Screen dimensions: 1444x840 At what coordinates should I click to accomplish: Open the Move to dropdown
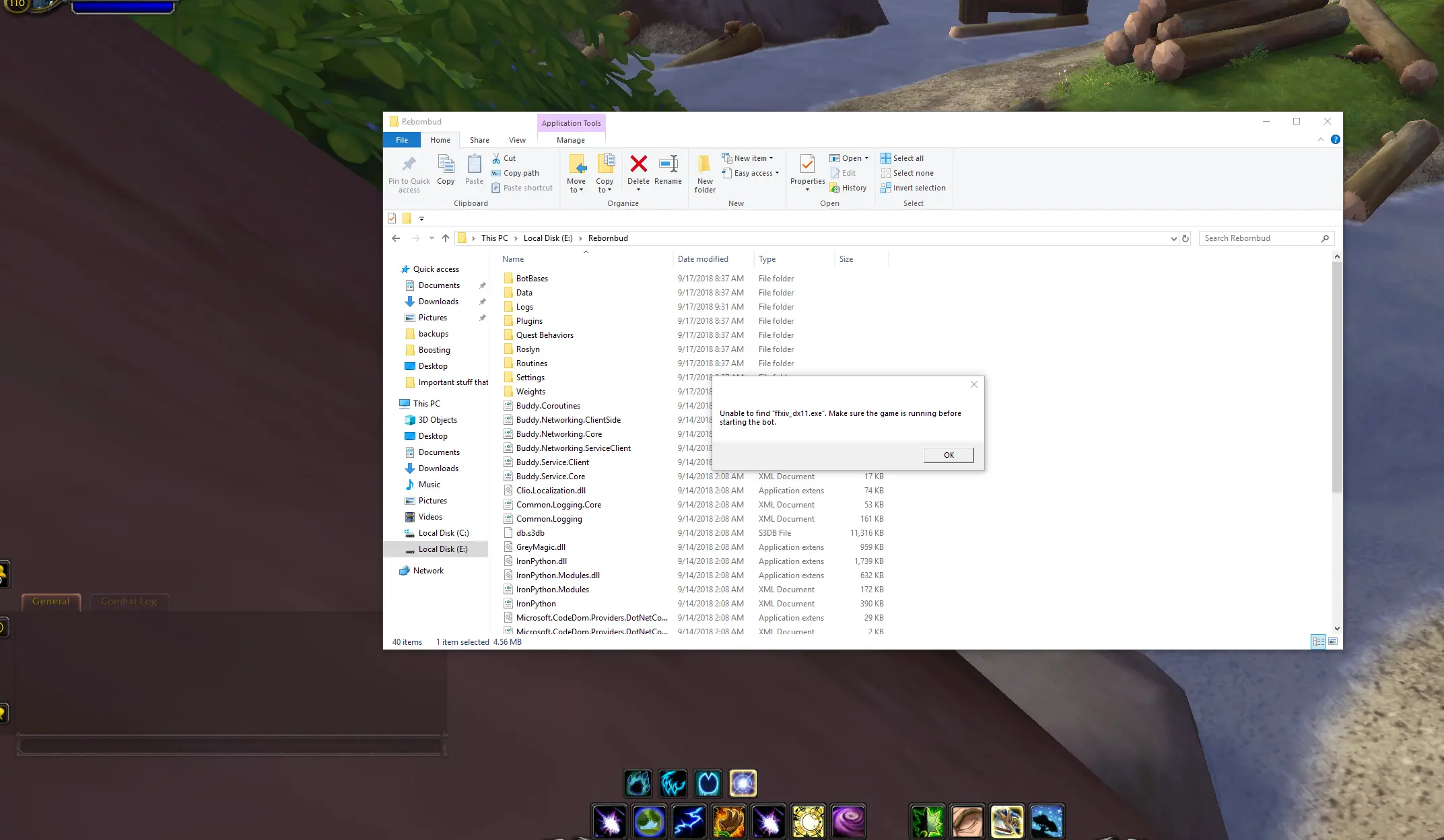(576, 185)
